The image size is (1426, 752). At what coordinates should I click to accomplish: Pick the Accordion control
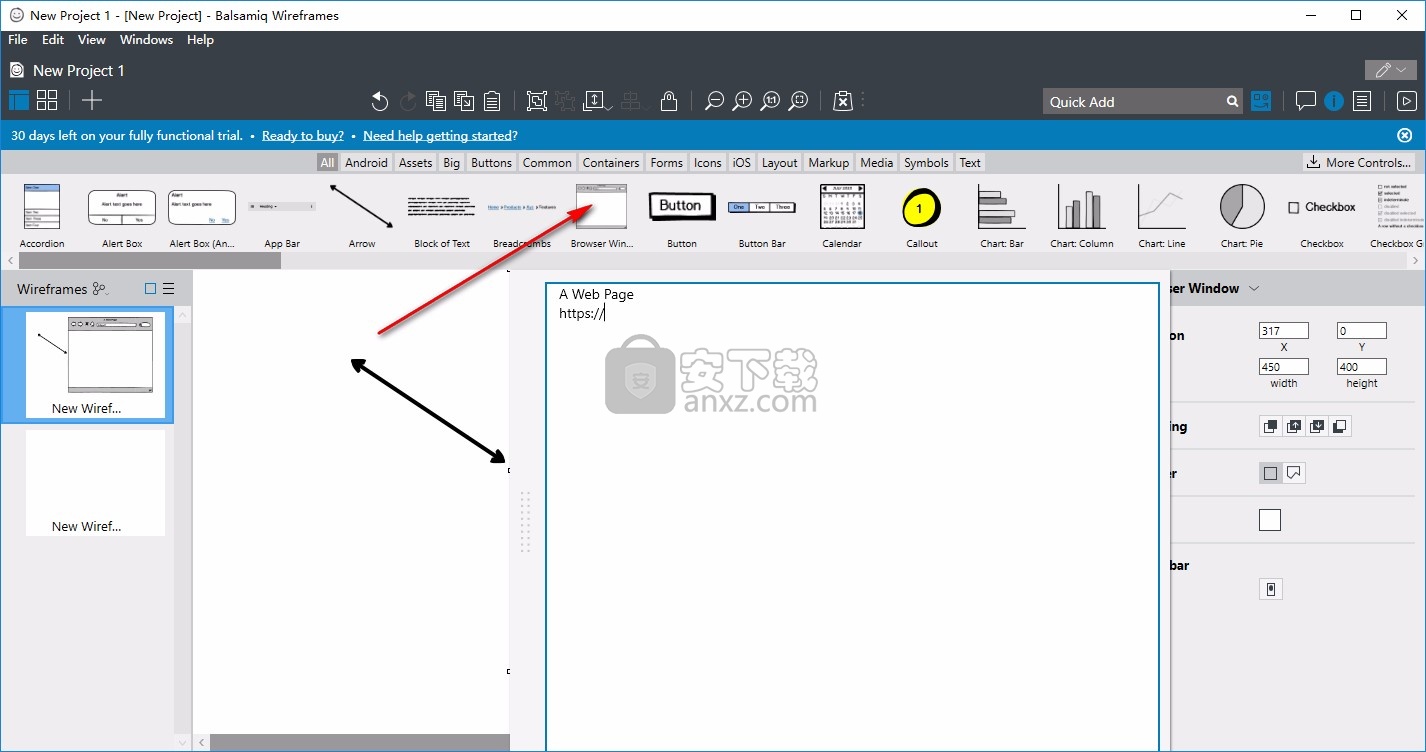coord(42,214)
